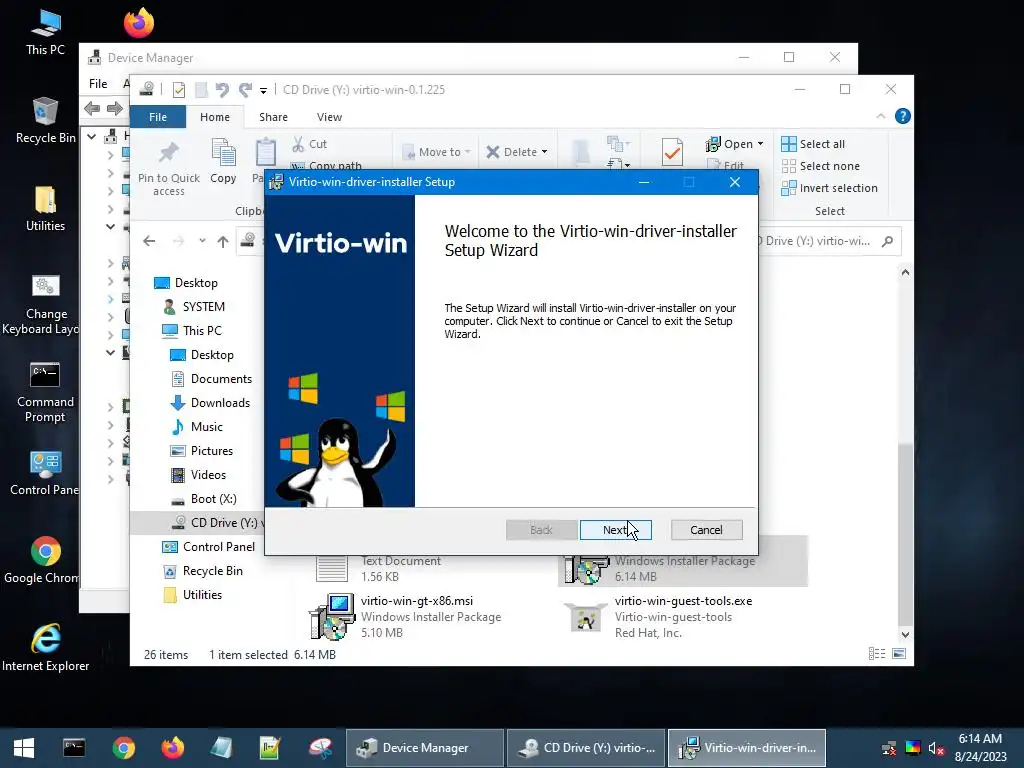Image resolution: width=1024 pixels, height=768 pixels.
Task: Open the Move to dropdown
Action: click(x=436, y=152)
